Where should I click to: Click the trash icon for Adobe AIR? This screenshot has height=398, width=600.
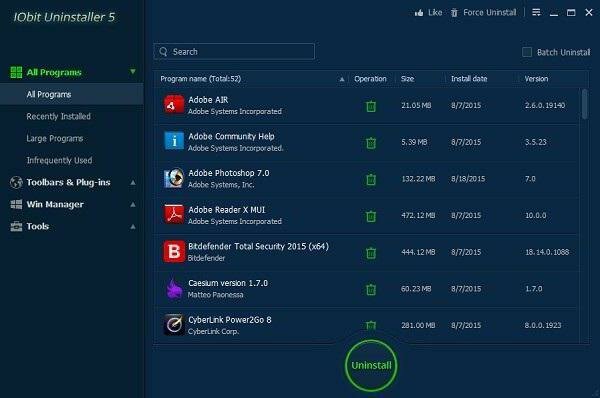(x=371, y=106)
